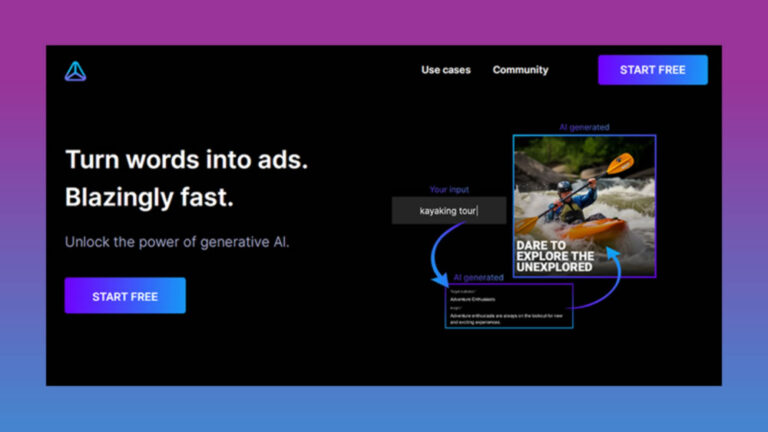Screen dimensions: 768x432
Task: Click the 'Your input' label
Action: [x=449, y=190]
